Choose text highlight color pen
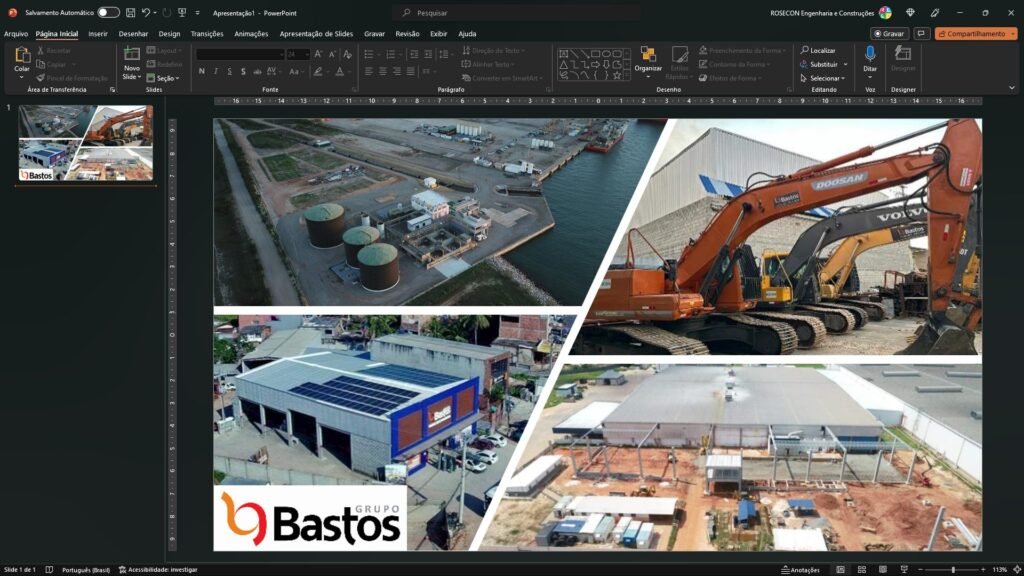This screenshot has height=576, width=1024. (x=317, y=71)
